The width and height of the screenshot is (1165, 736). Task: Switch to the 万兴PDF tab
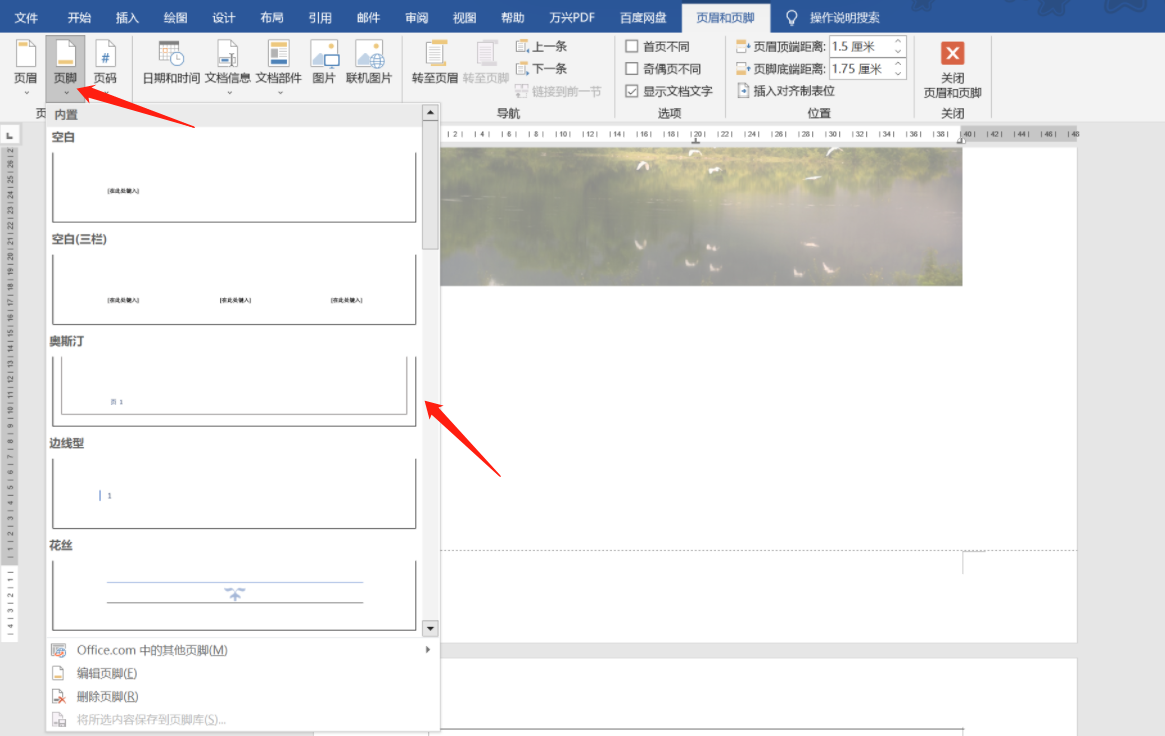point(572,17)
